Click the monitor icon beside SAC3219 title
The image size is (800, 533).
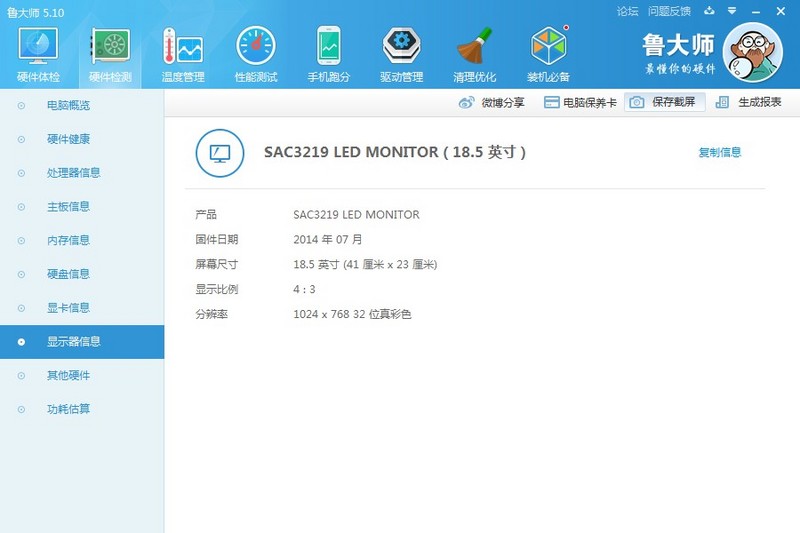pos(220,153)
